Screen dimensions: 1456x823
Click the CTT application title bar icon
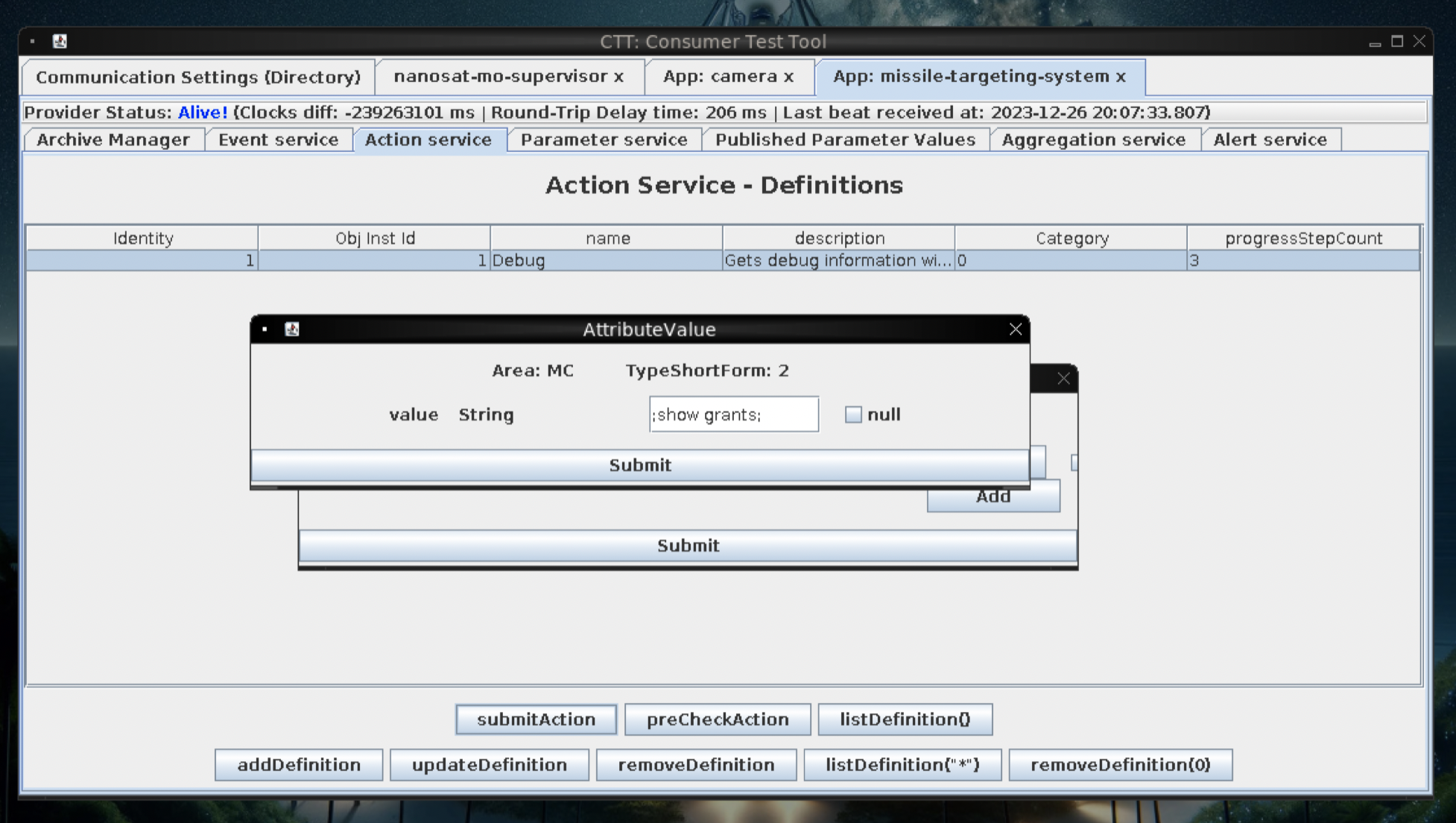pyautogui.click(x=60, y=41)
